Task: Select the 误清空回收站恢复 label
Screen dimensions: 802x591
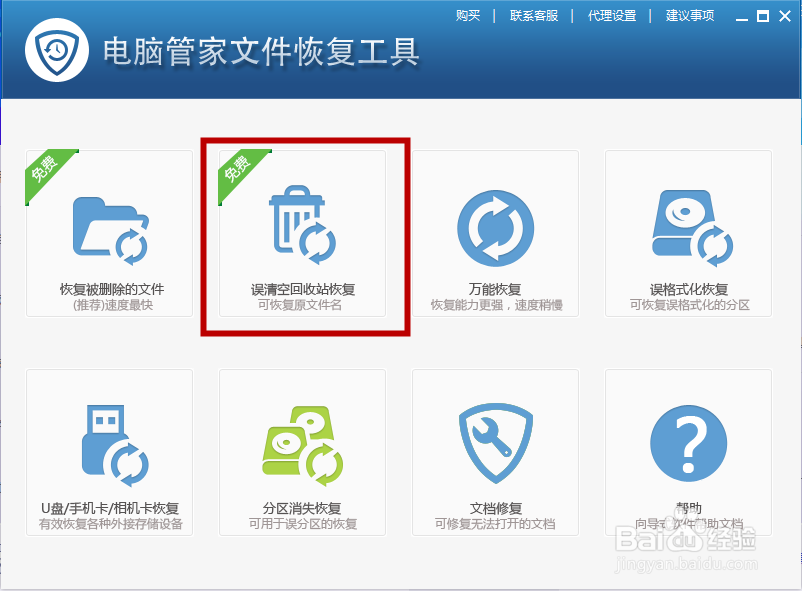Action: click(x=303, y=290)
